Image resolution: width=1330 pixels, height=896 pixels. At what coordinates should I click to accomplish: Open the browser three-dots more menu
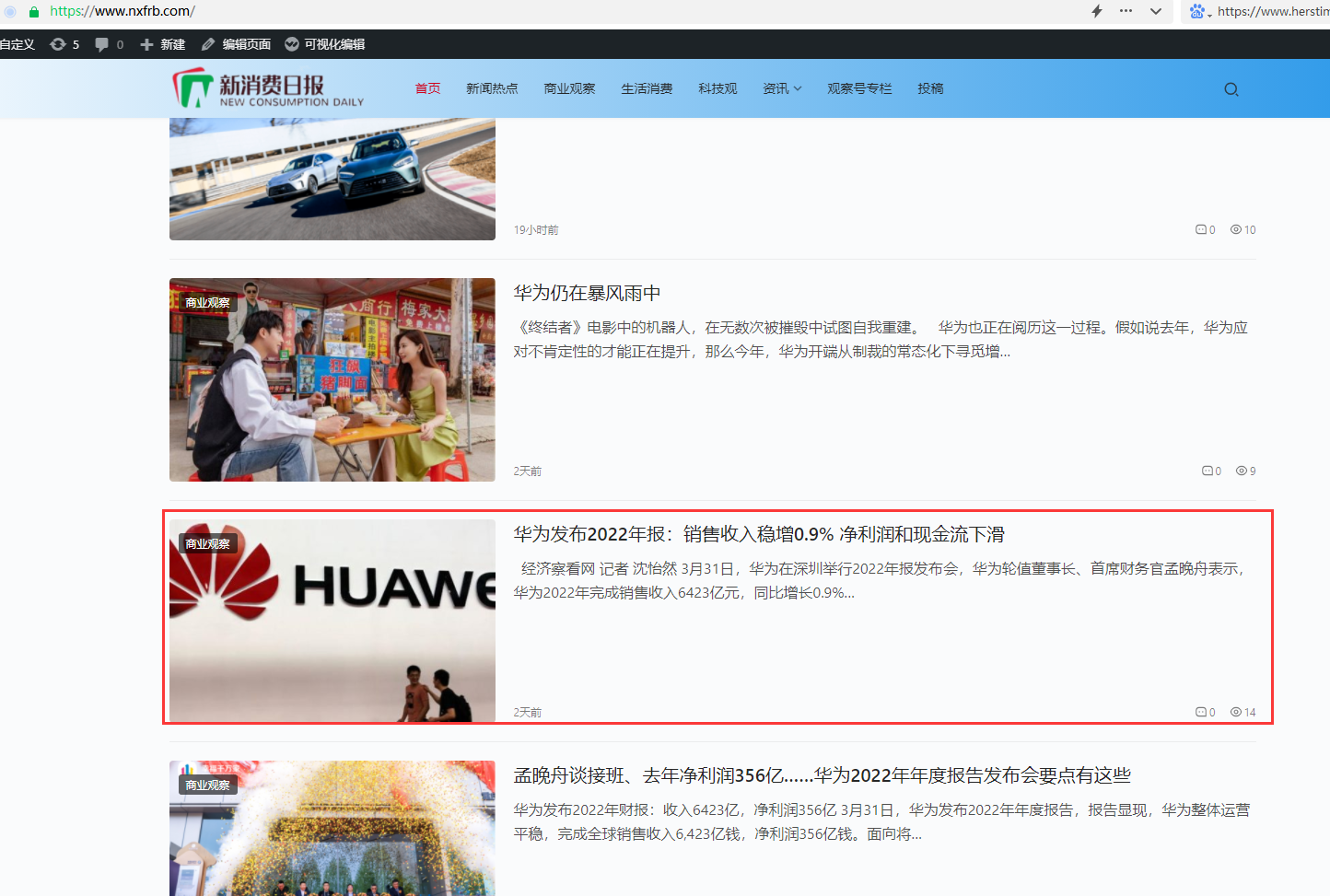pos(1126,11)
